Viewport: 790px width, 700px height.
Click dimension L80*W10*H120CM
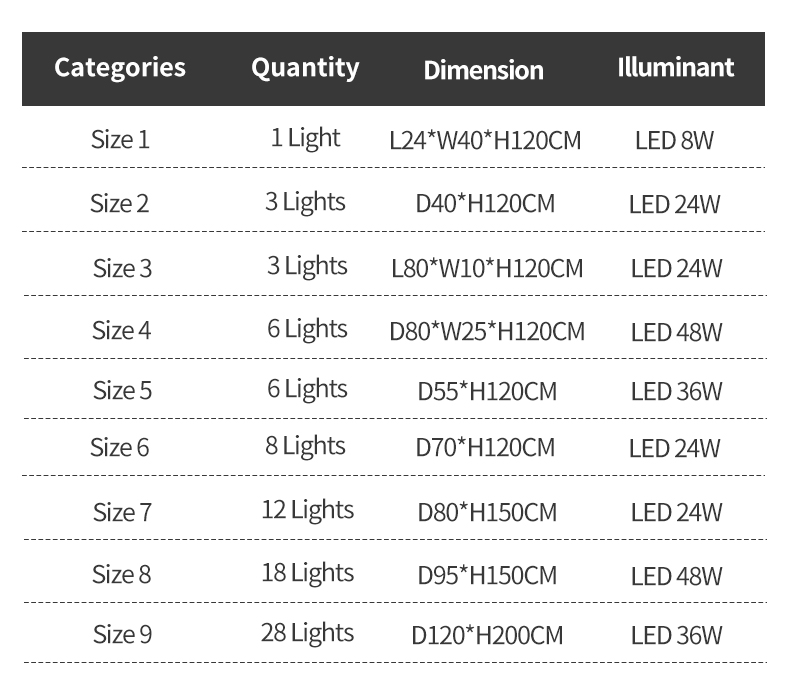coord(487,269)
